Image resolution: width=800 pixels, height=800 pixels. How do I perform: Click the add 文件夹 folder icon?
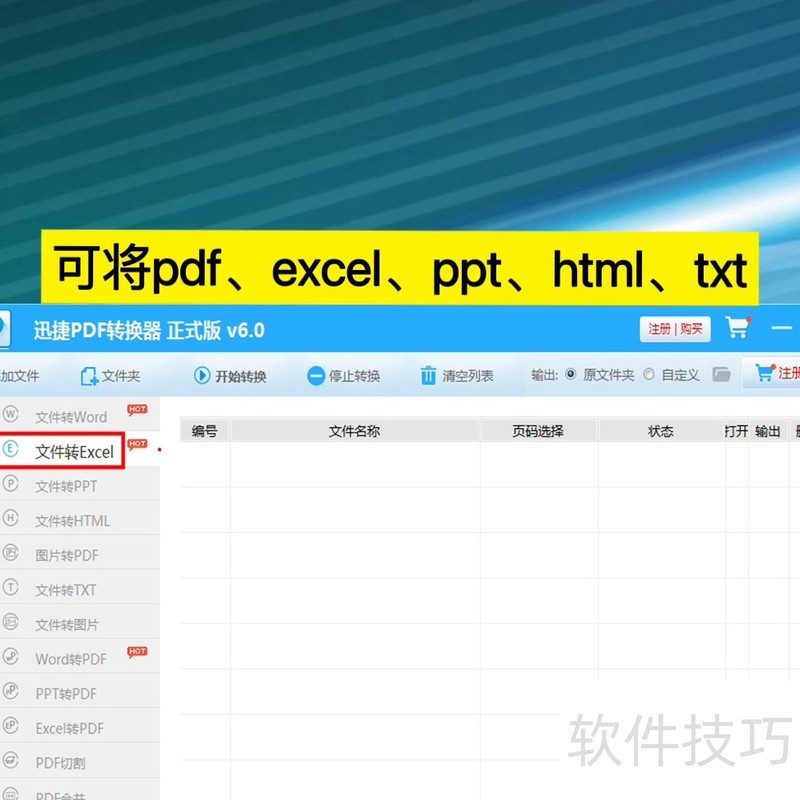click(89, 376)
